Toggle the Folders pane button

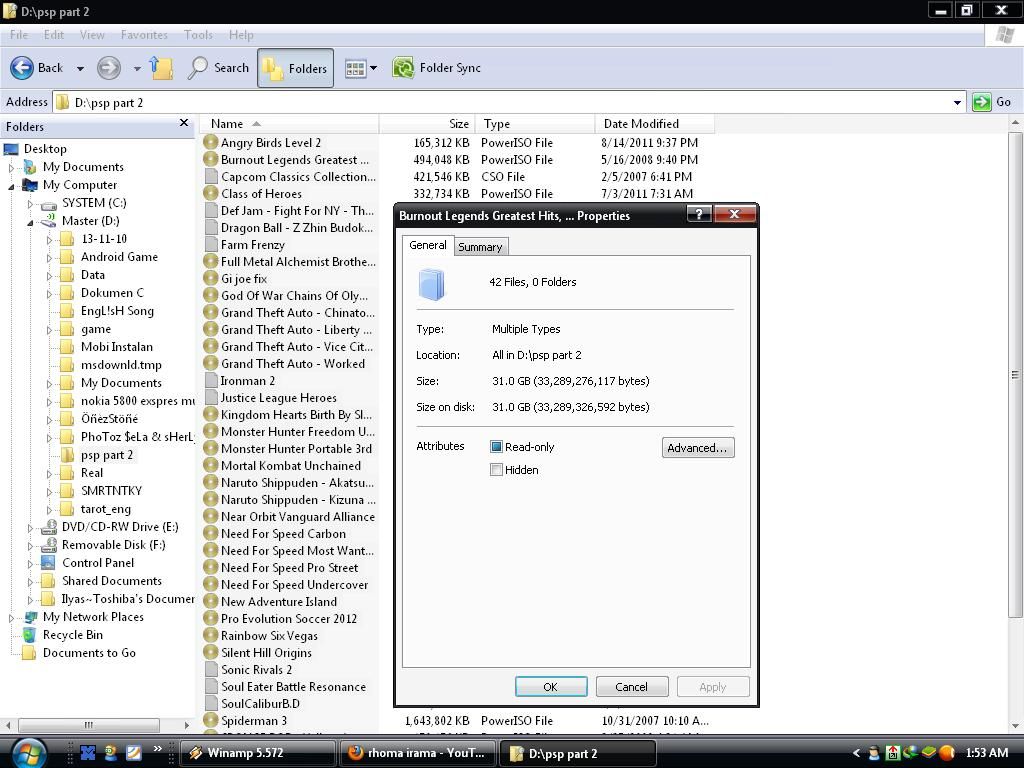point(295,68)
